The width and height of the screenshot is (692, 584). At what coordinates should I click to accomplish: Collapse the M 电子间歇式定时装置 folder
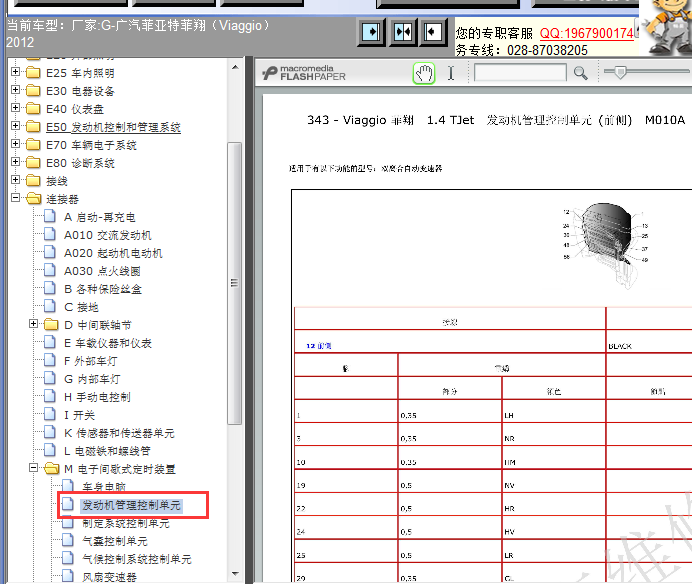(x=34, y=468)
